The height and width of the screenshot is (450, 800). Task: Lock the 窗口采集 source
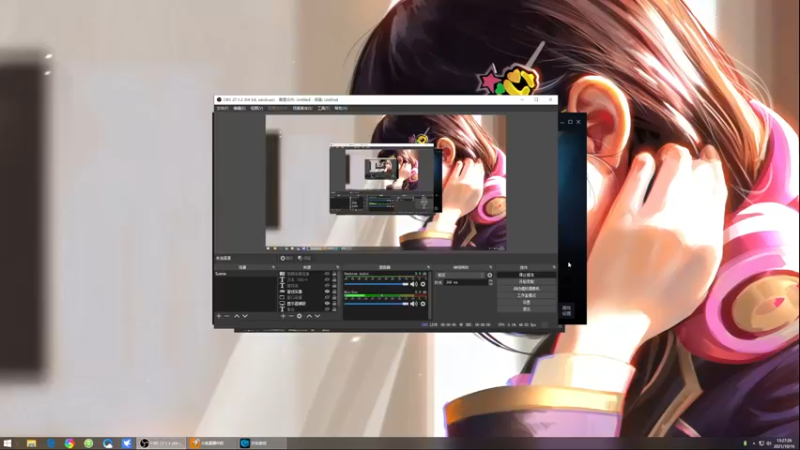[x=335, y=297]
